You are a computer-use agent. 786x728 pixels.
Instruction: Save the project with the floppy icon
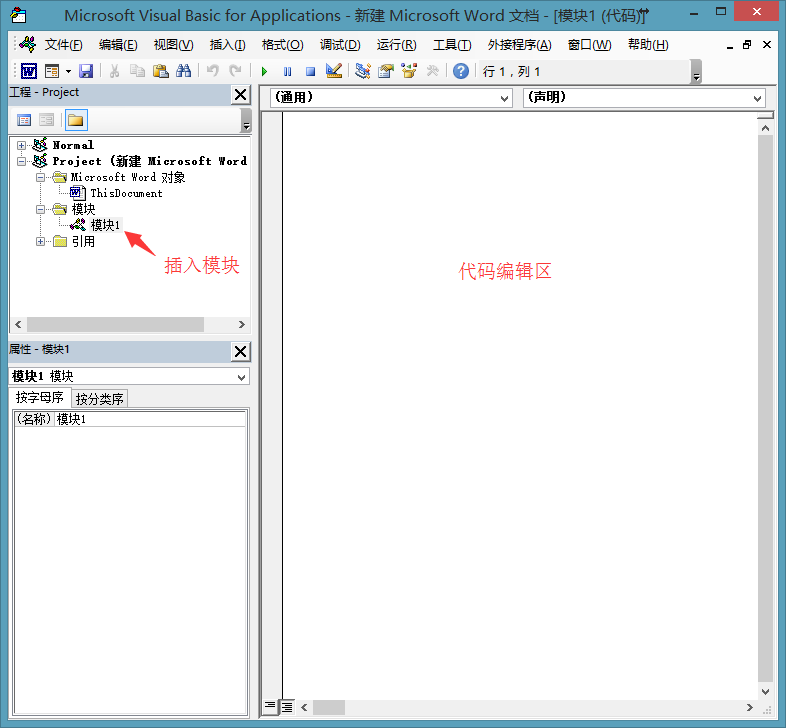pos(86,71)
